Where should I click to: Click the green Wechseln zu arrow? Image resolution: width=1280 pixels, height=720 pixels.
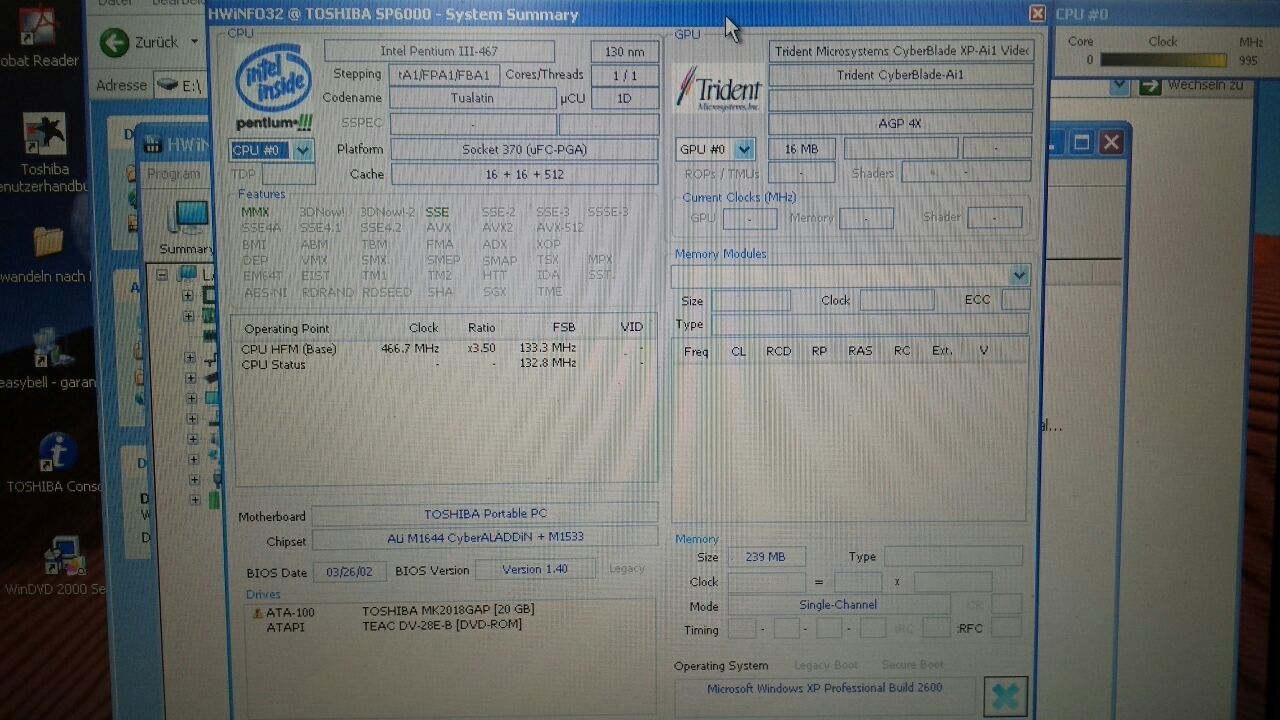(x=1151, y=86)
